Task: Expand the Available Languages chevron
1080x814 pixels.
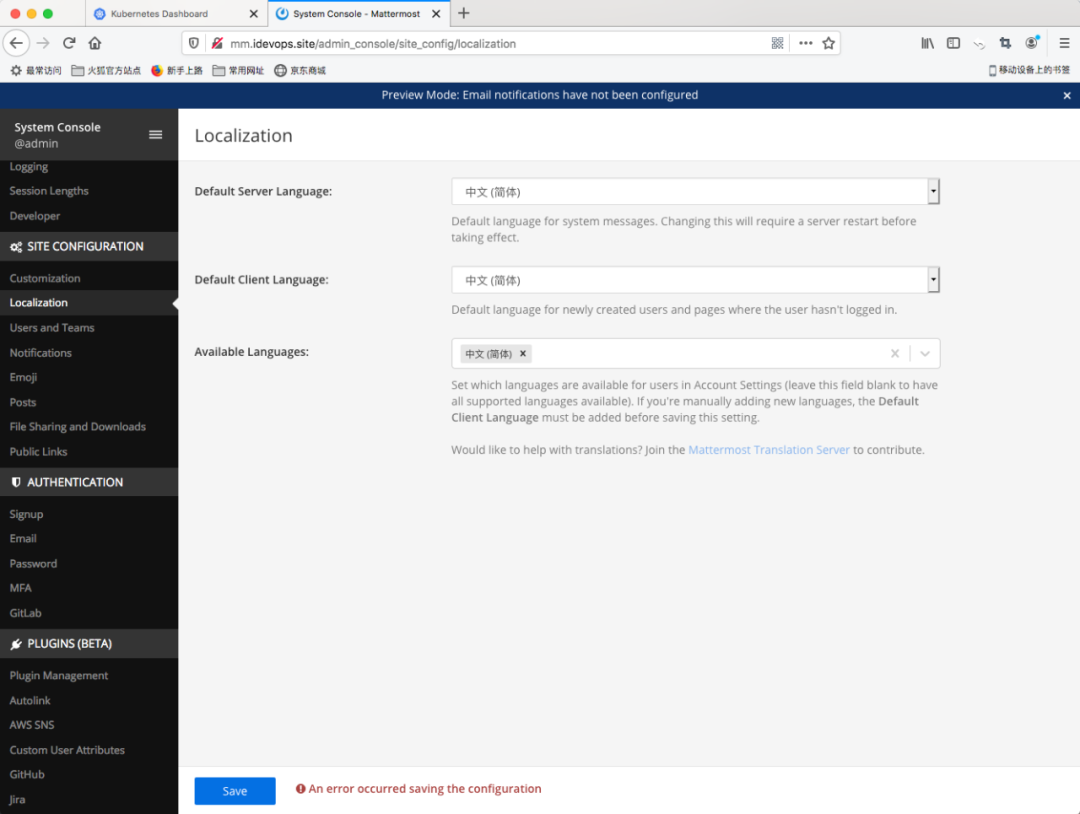Action: pyautogui.click(x=925, y=353)
